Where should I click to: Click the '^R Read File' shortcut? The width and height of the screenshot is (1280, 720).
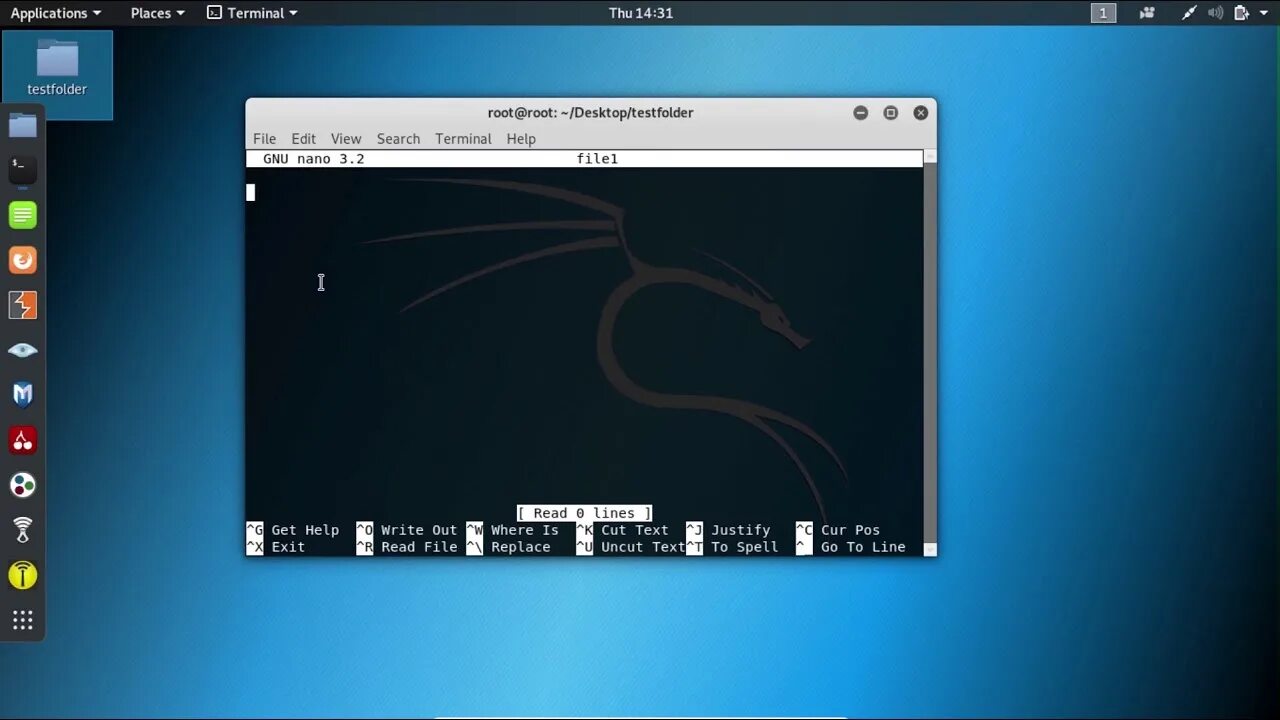point(407,547)
